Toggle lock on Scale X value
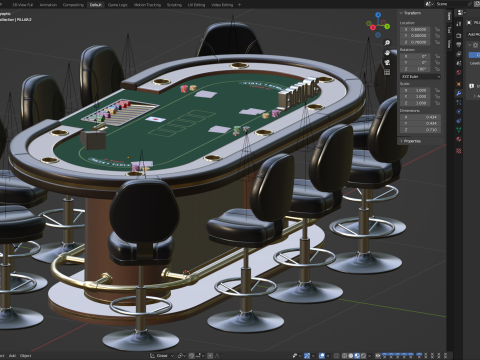The image size is (480, 360). [437, 90]
